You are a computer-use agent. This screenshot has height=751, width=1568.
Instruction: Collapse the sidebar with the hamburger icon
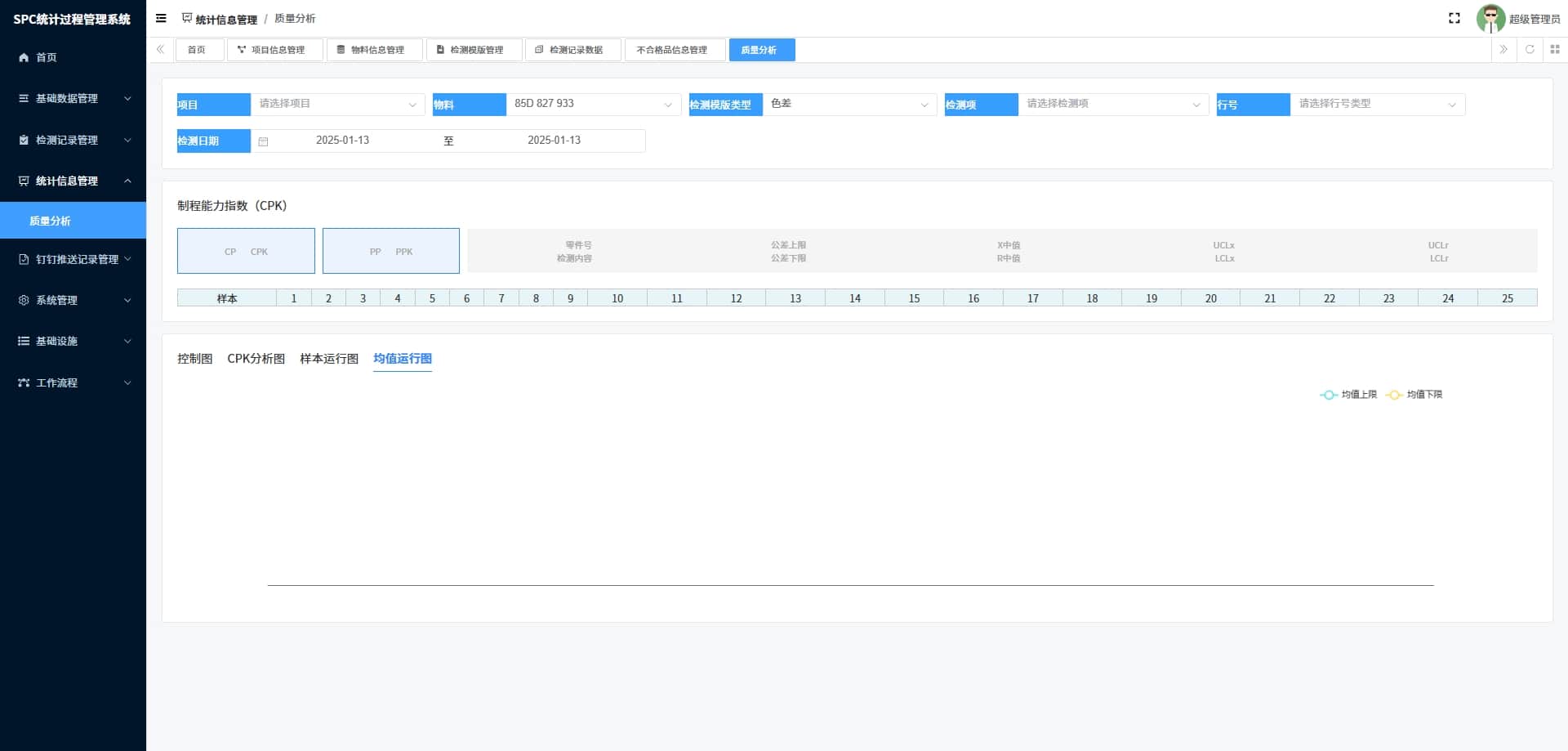161,18
